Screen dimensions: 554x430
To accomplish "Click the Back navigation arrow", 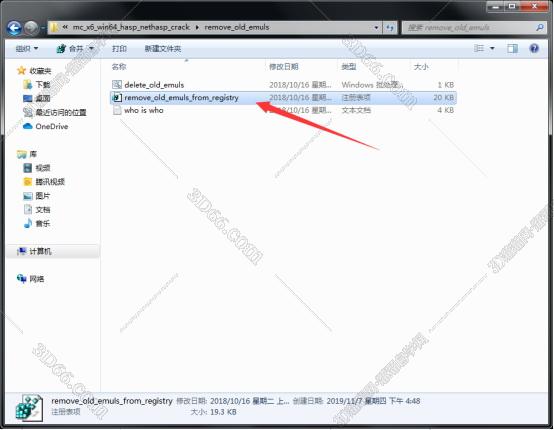I will 15,28.
